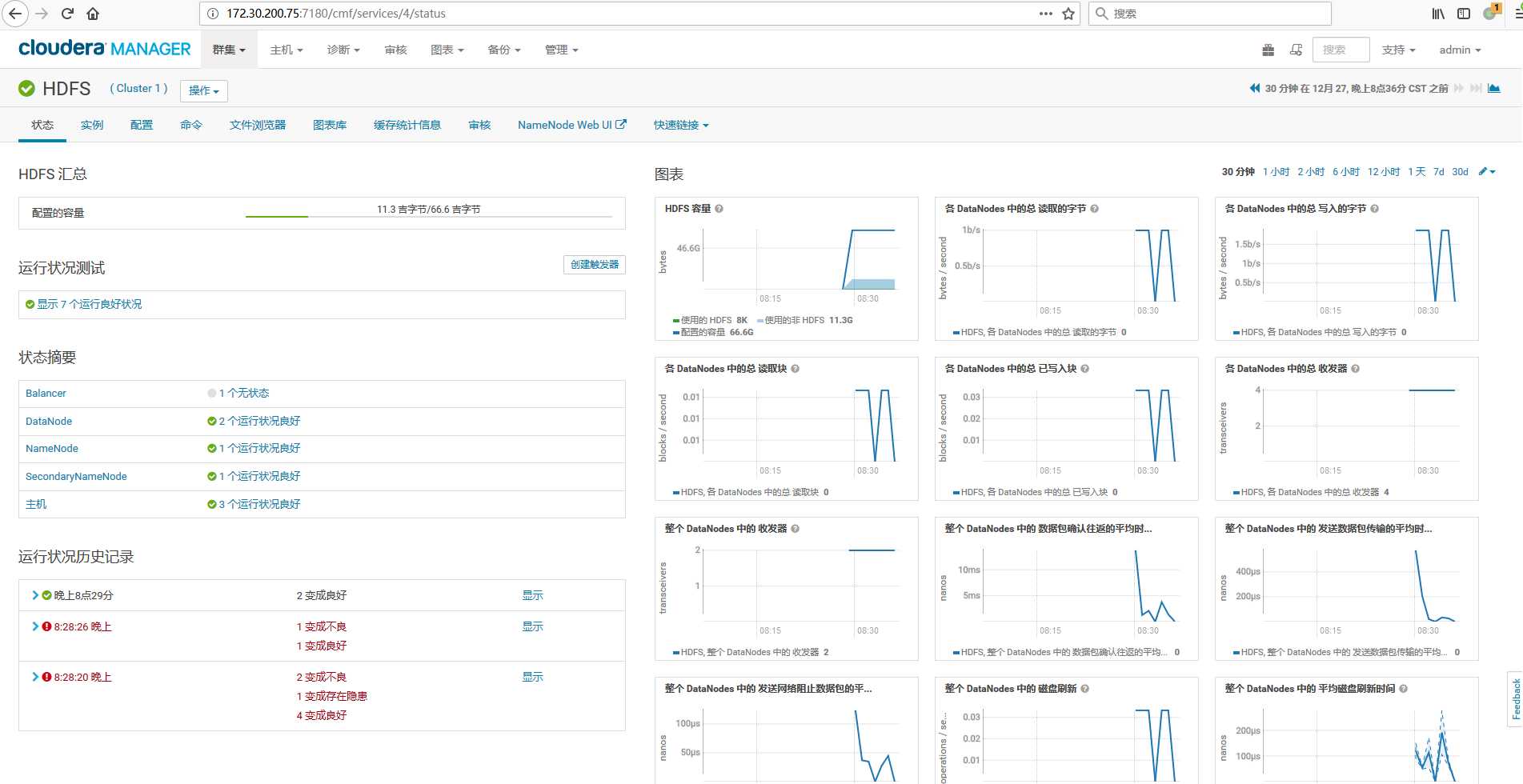This screenshot has height=784, width=1523.
Task: Open the Feedback side tab
Action: click(1515, 698)
